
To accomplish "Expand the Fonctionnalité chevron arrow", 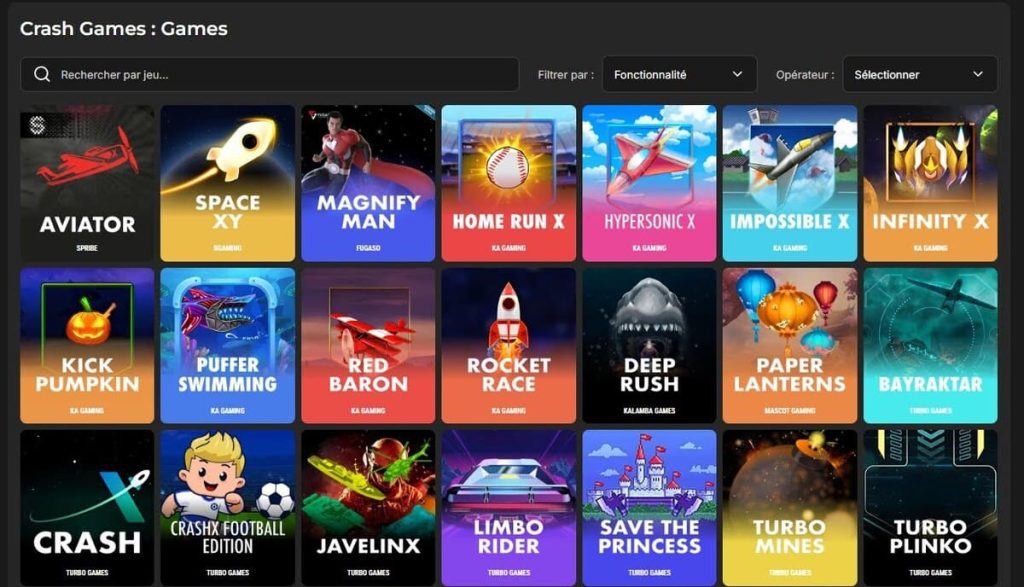I will (x=737, y=74).
